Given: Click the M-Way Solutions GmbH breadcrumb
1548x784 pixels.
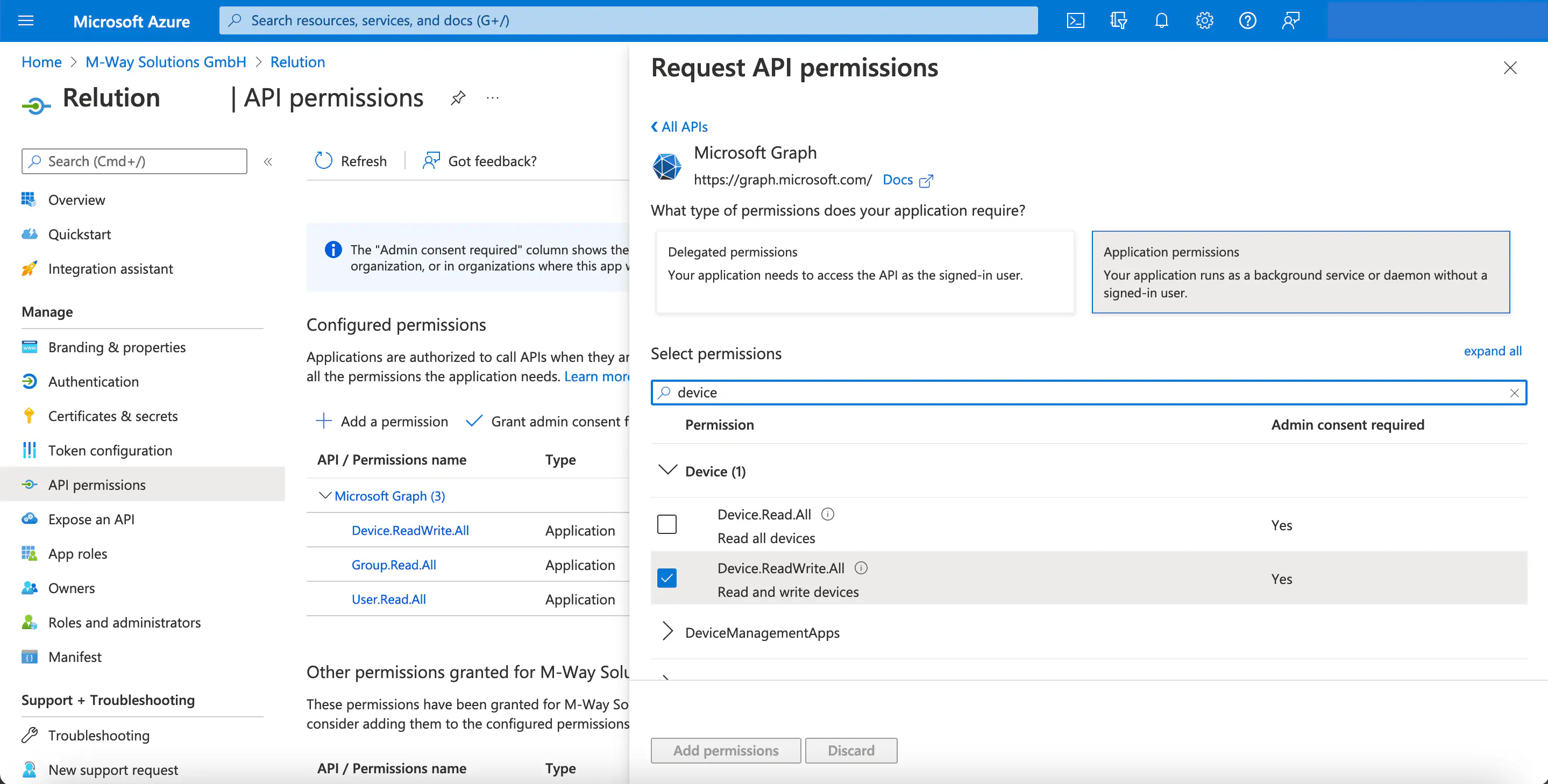Looking at the screenshot, I should point(166,62).
